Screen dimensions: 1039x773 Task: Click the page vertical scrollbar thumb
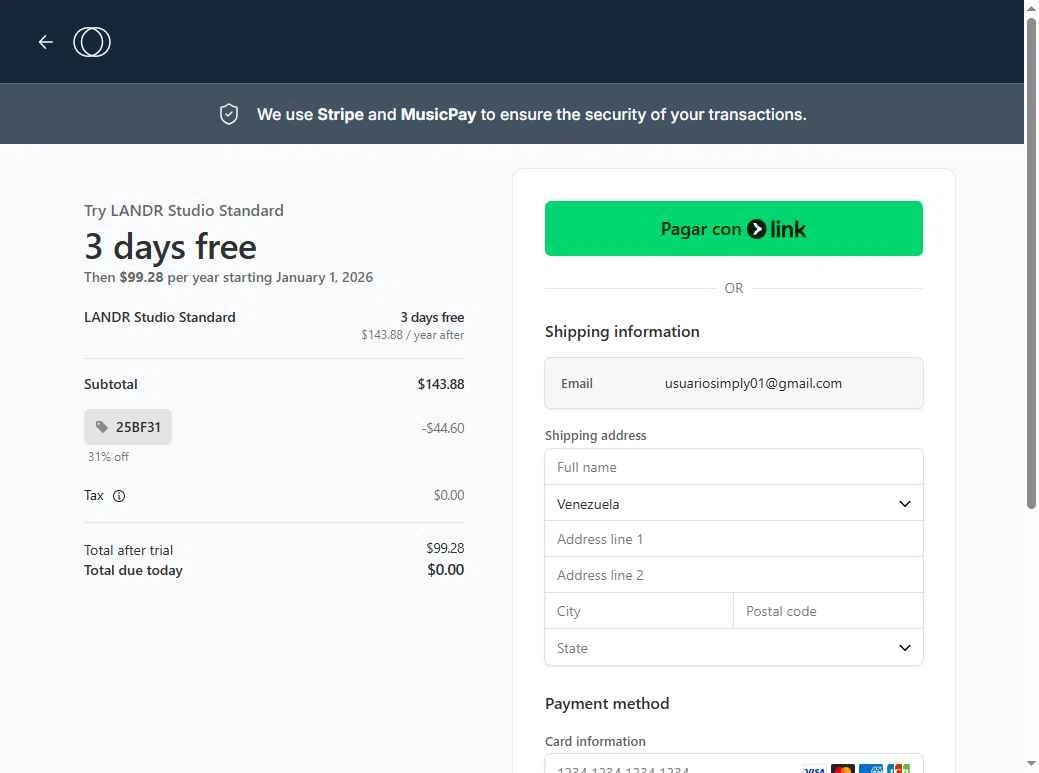coord(1031,264)
